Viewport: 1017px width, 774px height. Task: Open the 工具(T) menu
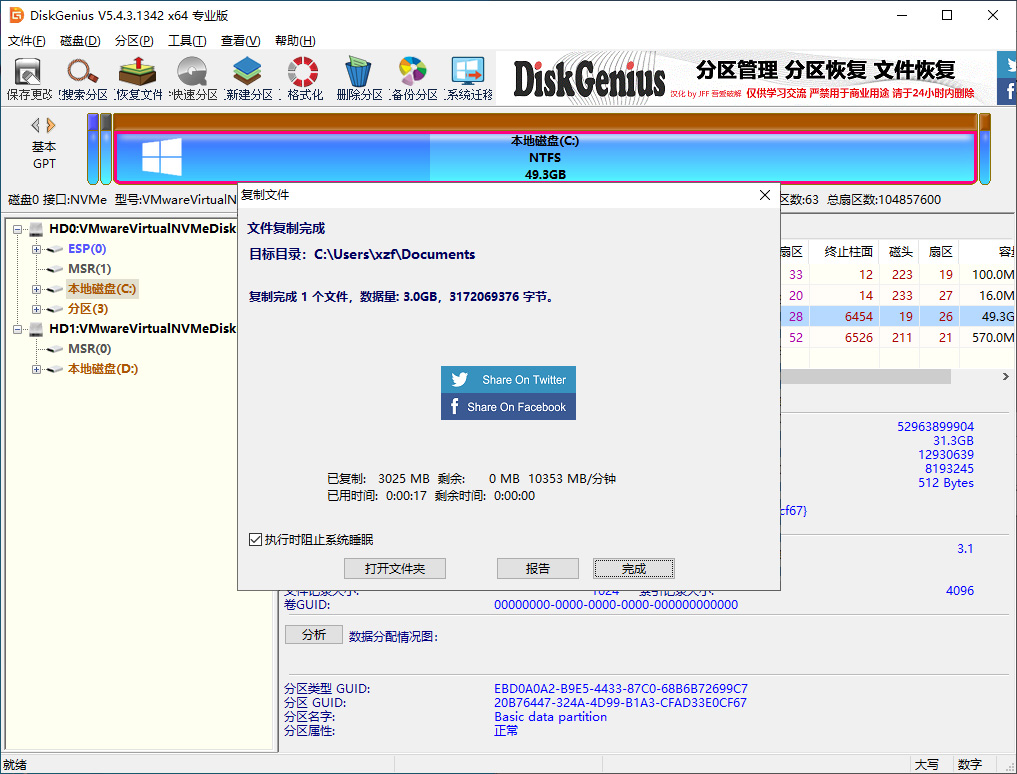tap(187, 41)
